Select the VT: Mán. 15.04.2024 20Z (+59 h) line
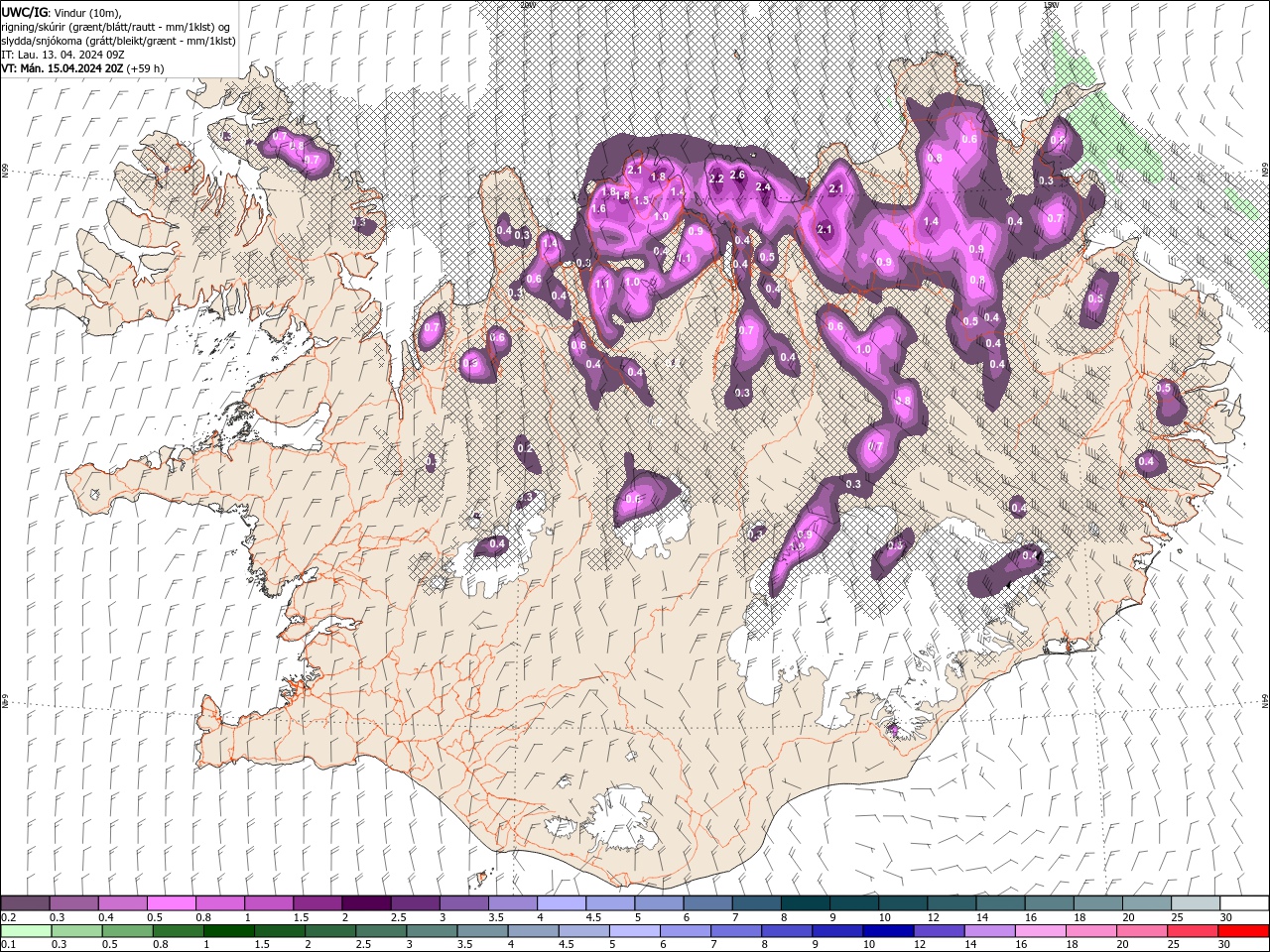Image resolution: width=1270 pixels, height=952 pixels. pos(82,68)
